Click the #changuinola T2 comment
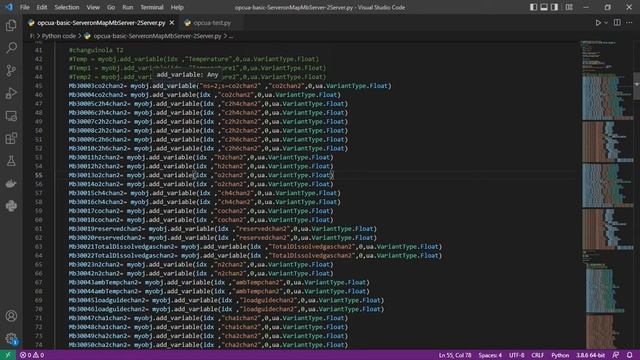The width and height of the screenshot is (640, 360). 96,50
